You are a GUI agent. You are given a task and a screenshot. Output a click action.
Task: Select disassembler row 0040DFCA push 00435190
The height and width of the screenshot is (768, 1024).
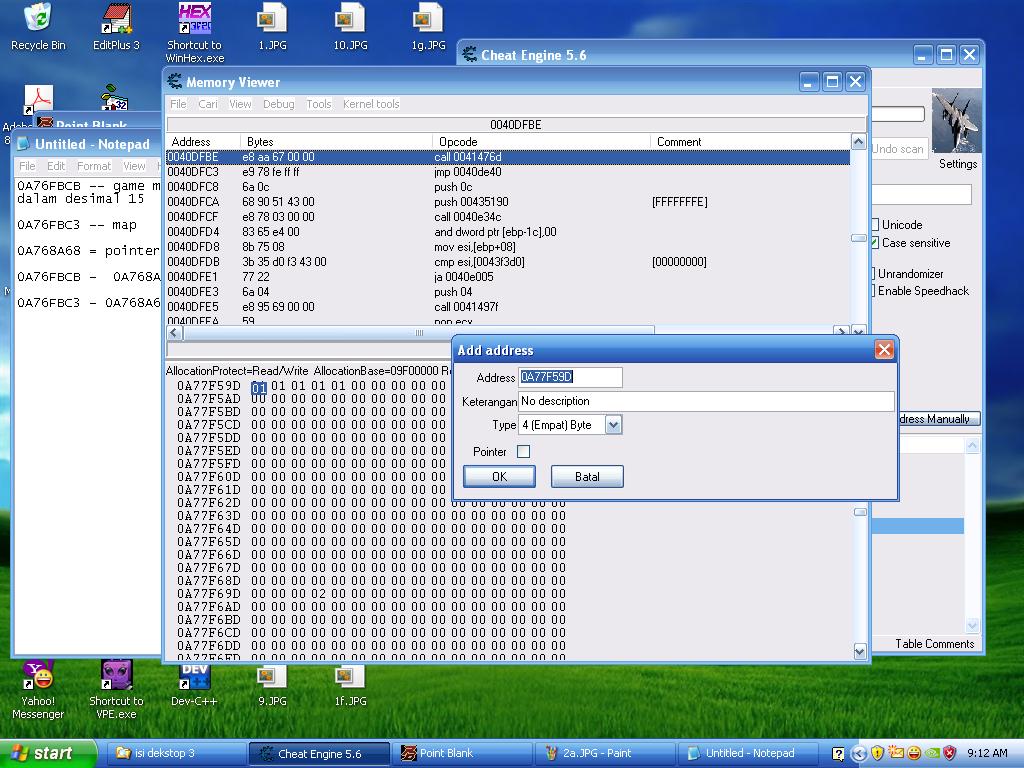(x=508, y=202)
